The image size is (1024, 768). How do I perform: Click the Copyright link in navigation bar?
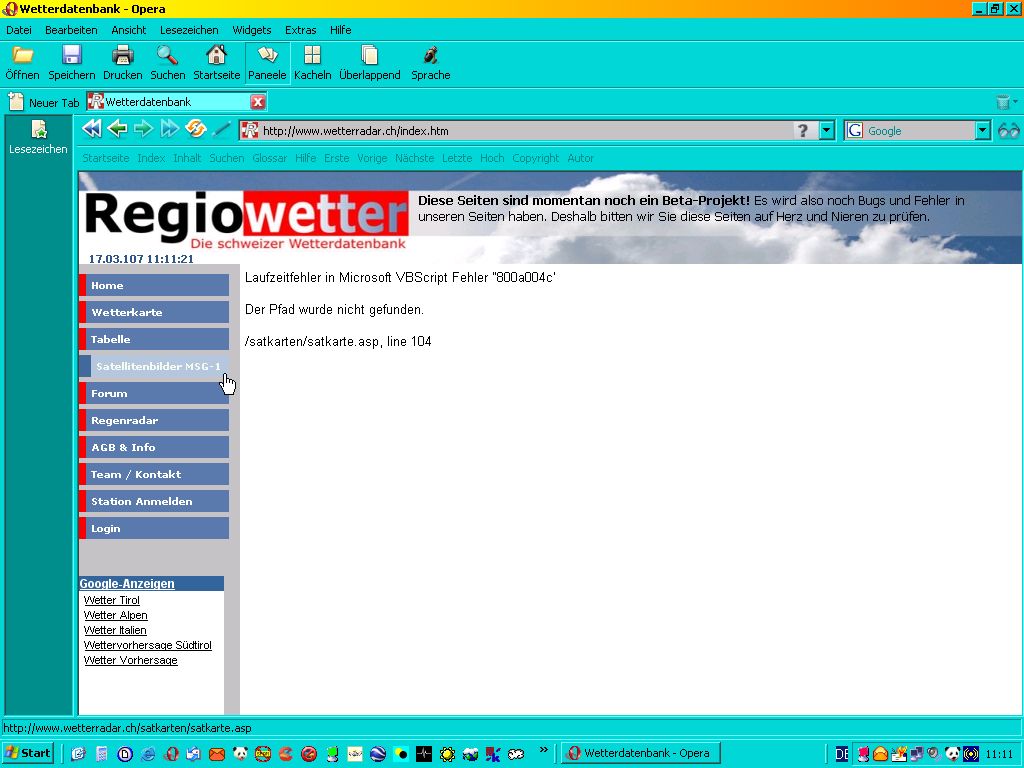pos(536,158)
